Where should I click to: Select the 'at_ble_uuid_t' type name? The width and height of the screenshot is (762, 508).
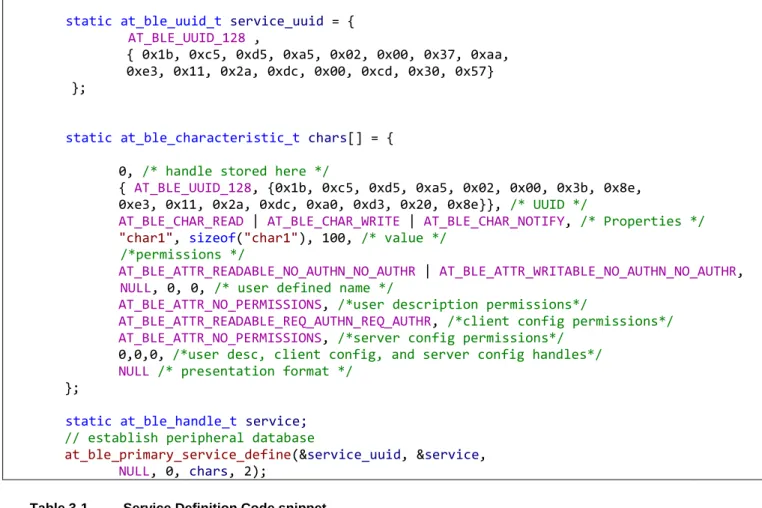[x=171, y=21]
